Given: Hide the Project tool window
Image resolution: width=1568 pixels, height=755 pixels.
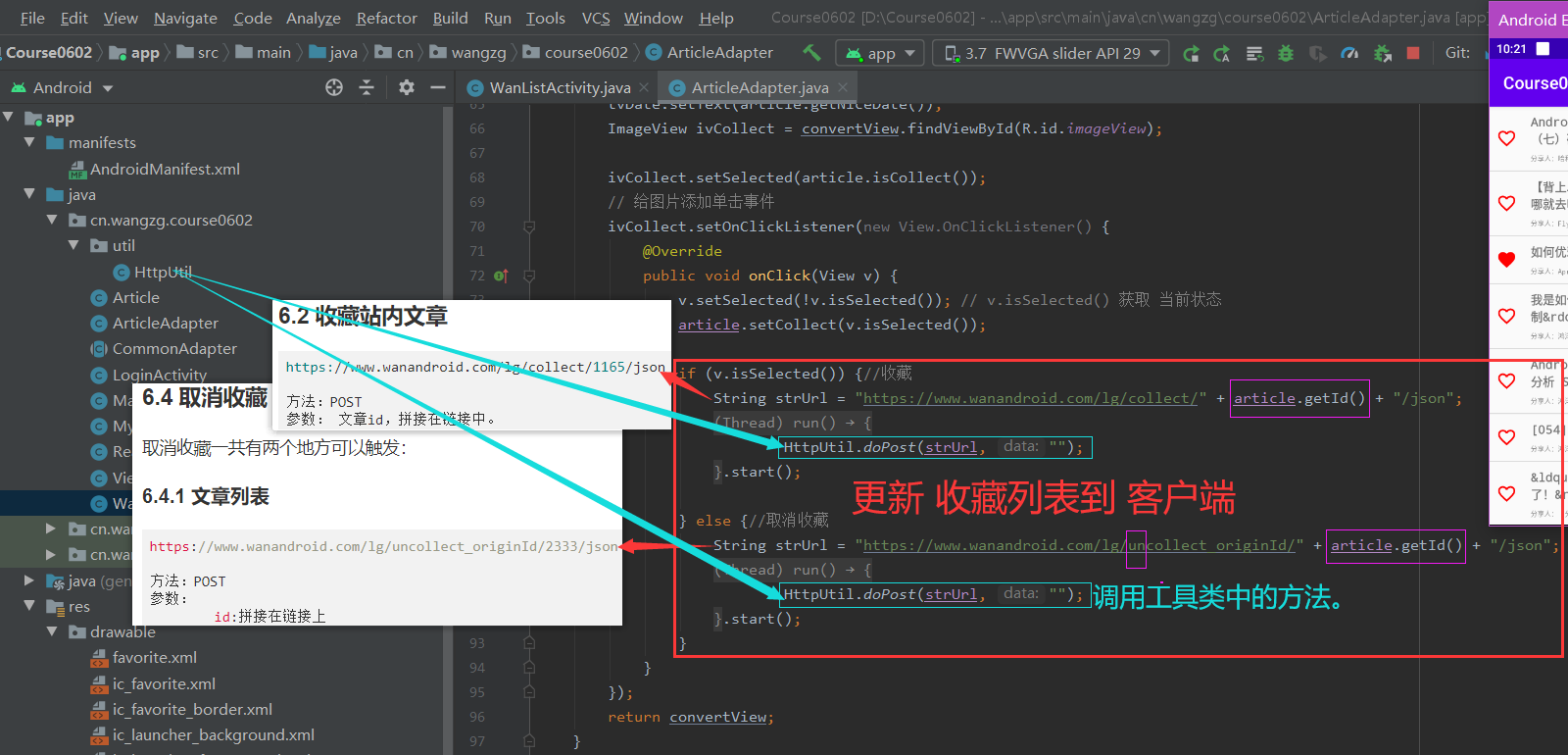Looking at the screenshot, I should pos(438,87).
